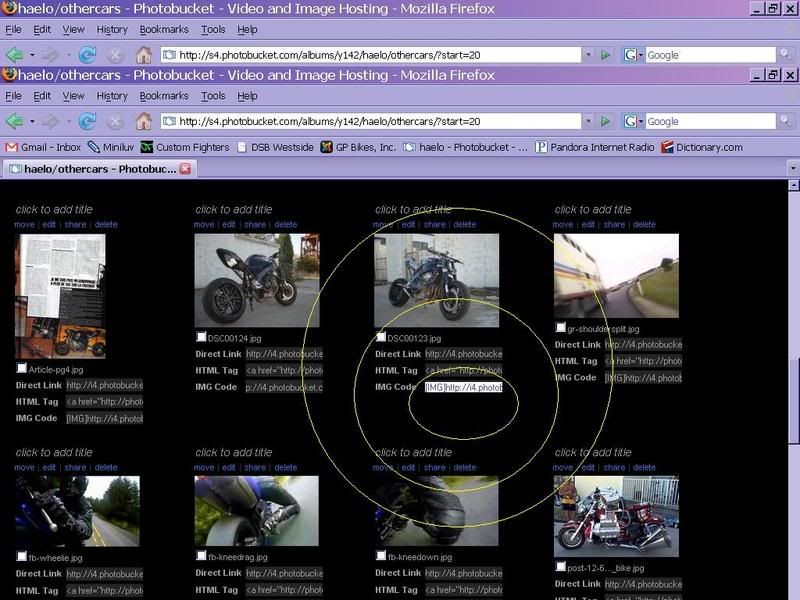This screenshot has width=800, height=600.
Task: Open the Dictionary.com bookmark
Action: tap(701, 147)
